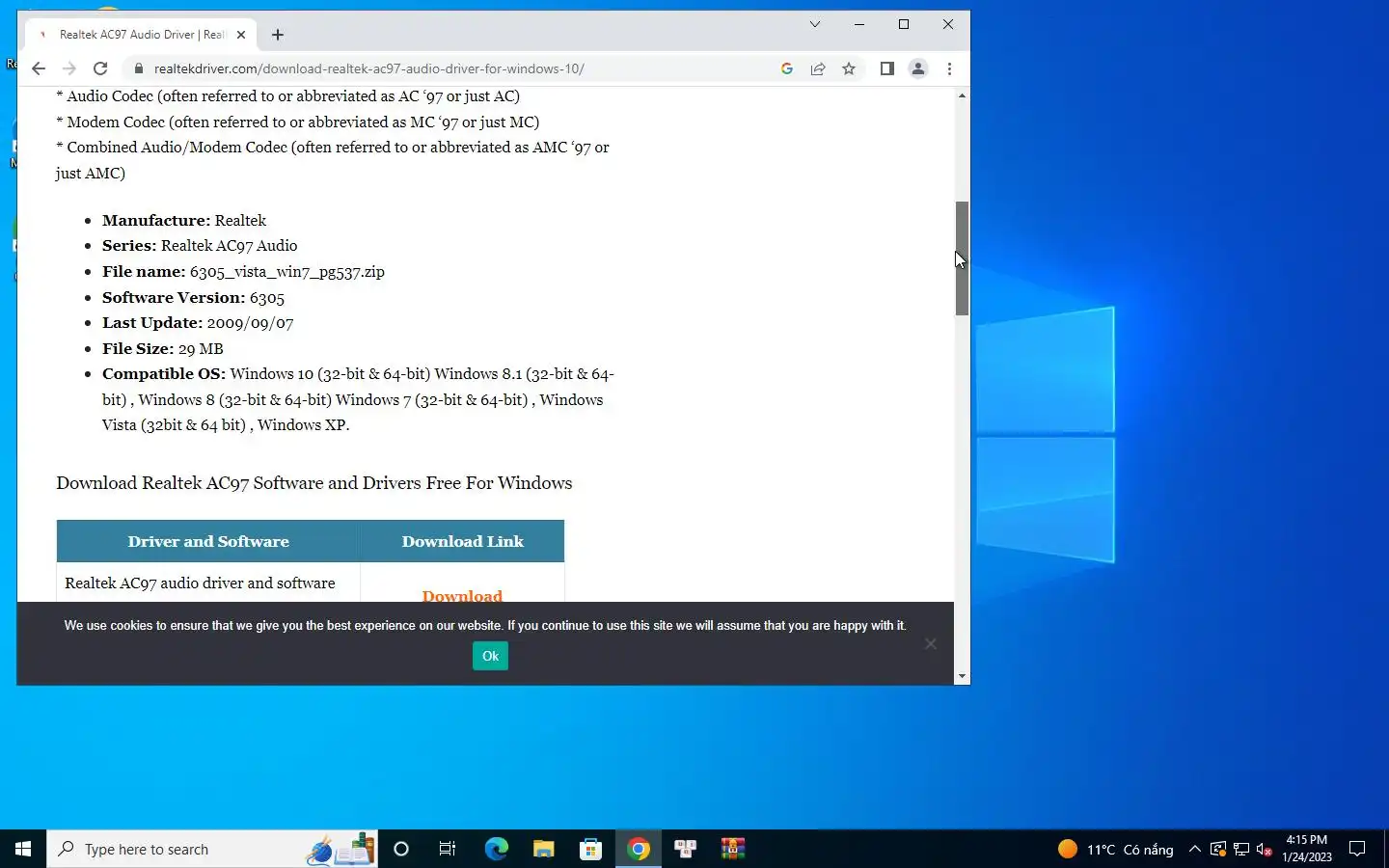Click the file name 6305_vista_win7_pg537.zip text

point(287,272)
